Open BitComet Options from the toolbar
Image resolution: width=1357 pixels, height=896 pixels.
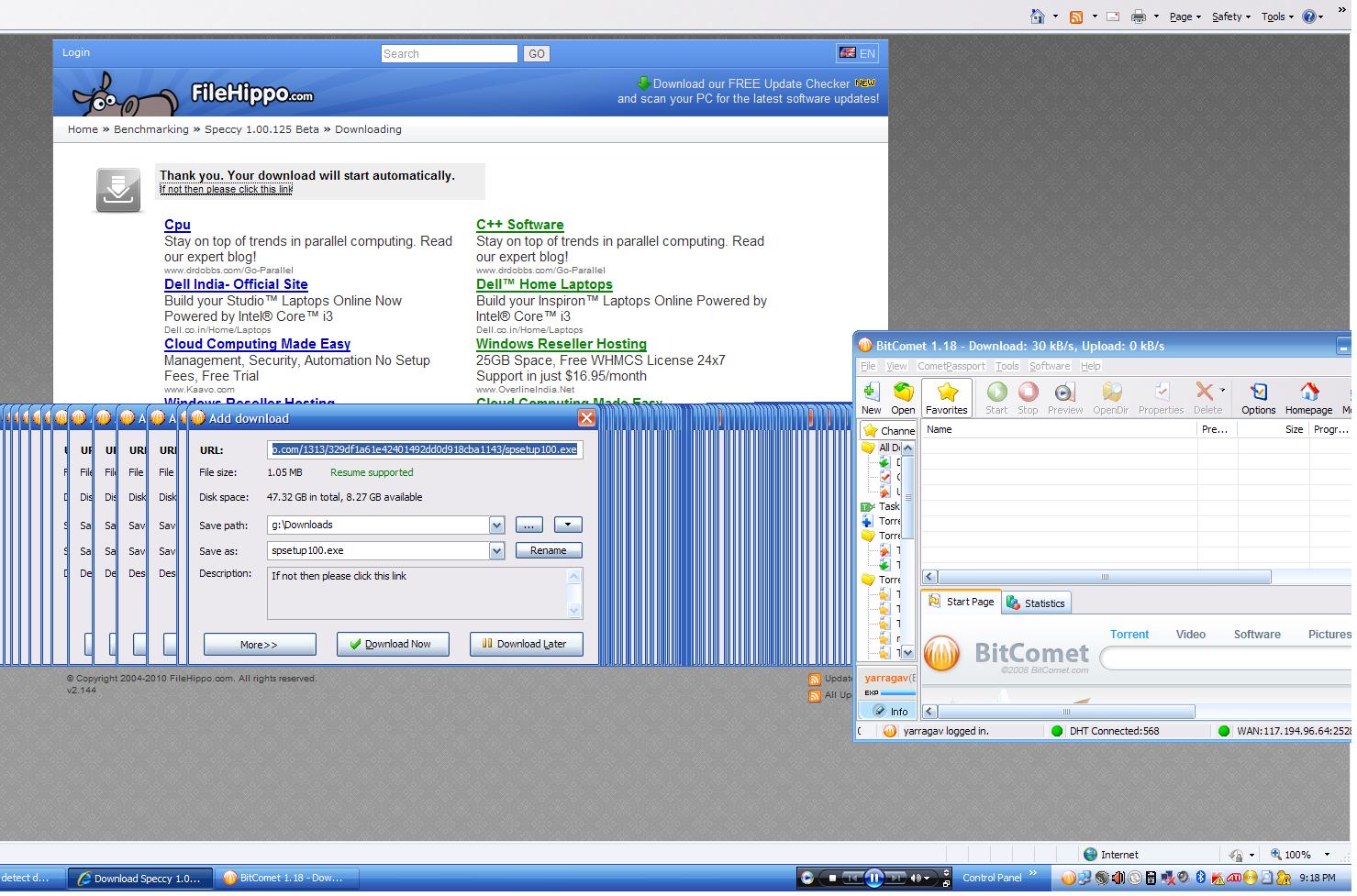[1258, 398]
